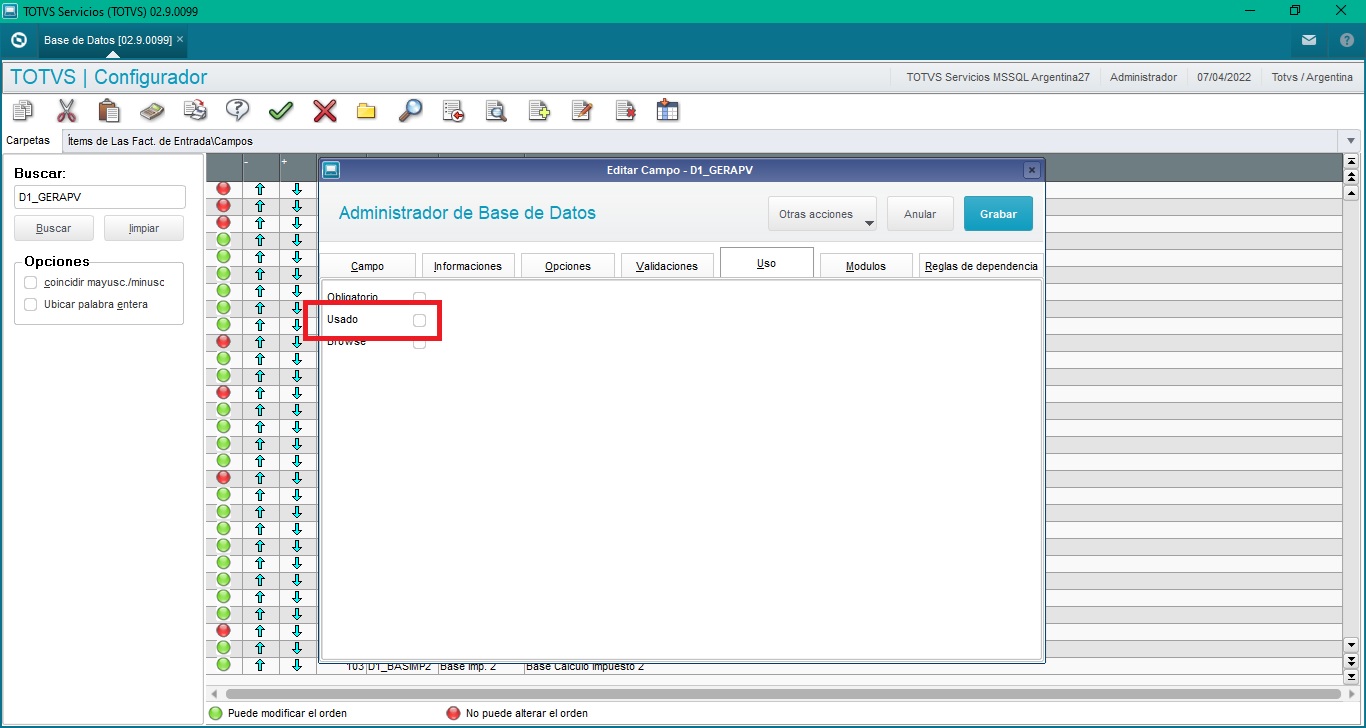Open the Otras acciones dropdown
The width and height of the screenshot is (1366, 728).
click(x=821, y=214)
